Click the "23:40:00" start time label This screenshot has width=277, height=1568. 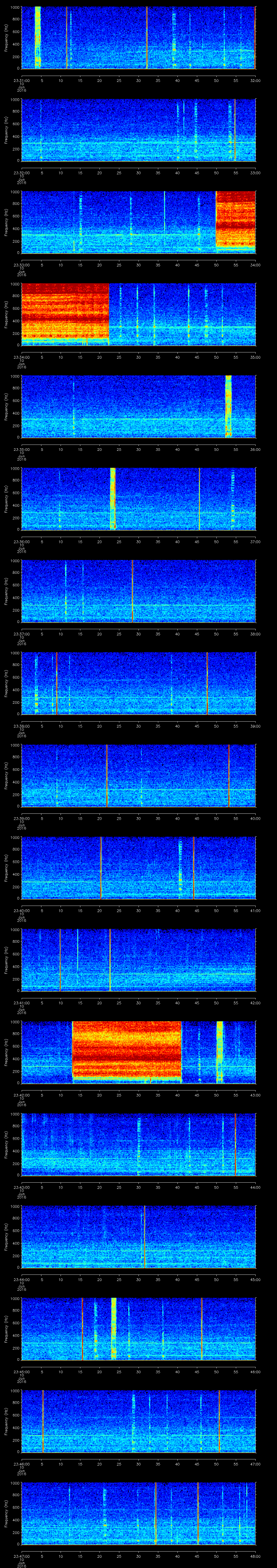click(21, 910)
